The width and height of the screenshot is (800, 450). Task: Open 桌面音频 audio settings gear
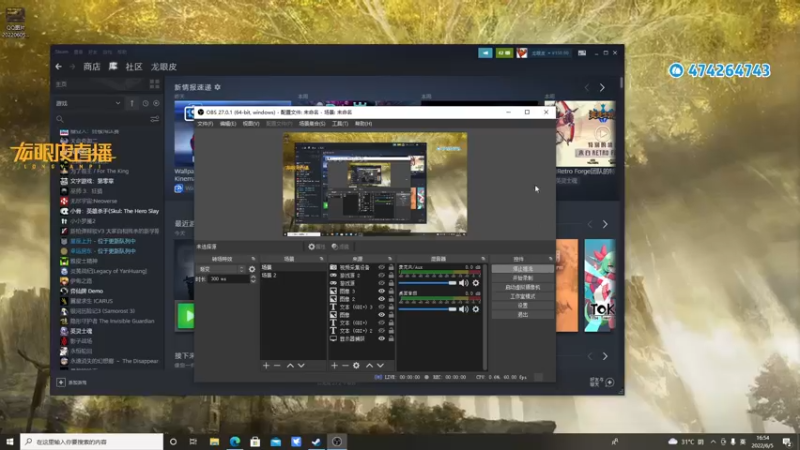click(476, 309)
